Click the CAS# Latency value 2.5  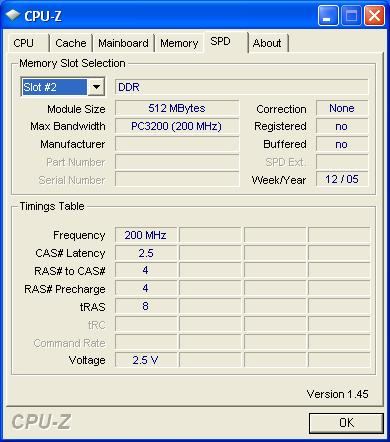pyautogui.click(x=146, y=253)
